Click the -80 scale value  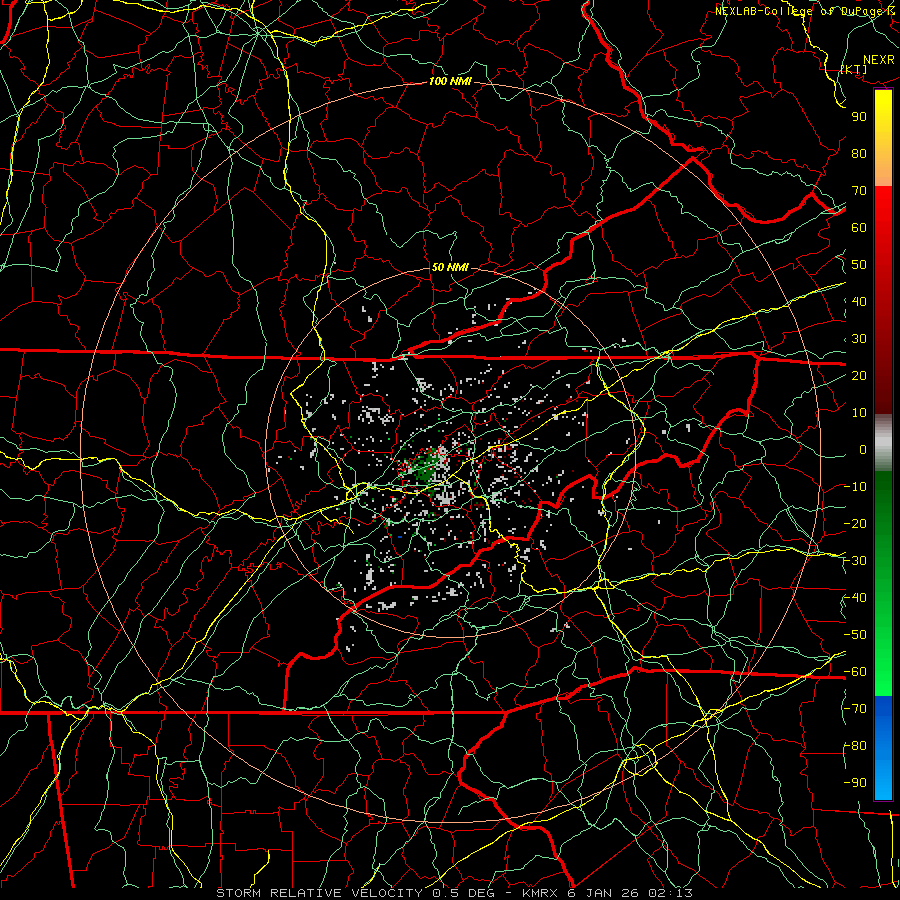coord(855,746)
